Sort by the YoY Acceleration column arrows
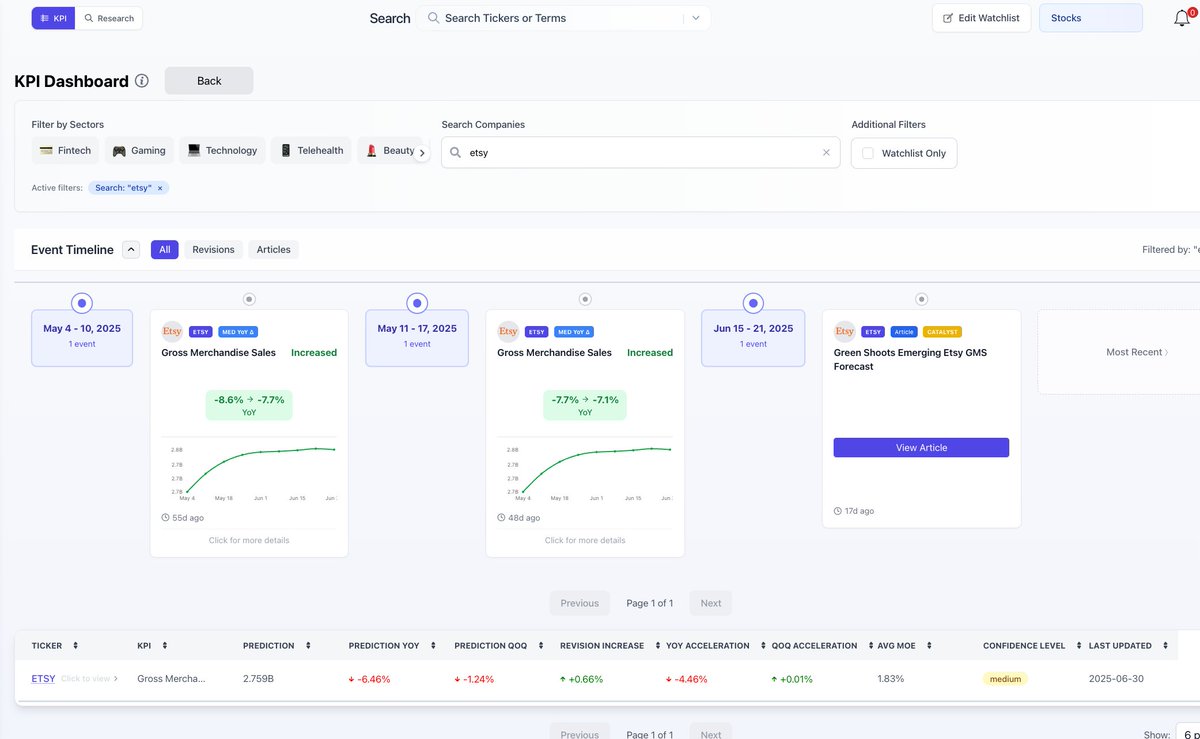This screenshot has height=739, width=1200. pos(762,646)
